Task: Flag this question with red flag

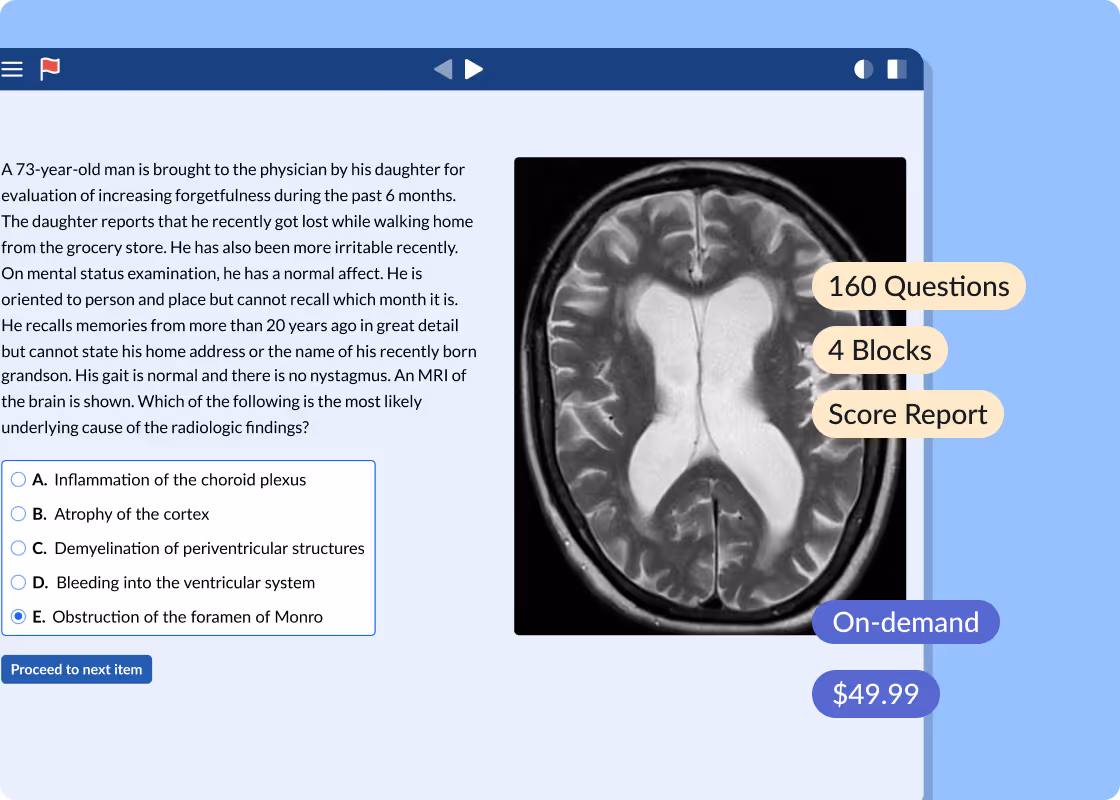Action: [x=49, y=69]
